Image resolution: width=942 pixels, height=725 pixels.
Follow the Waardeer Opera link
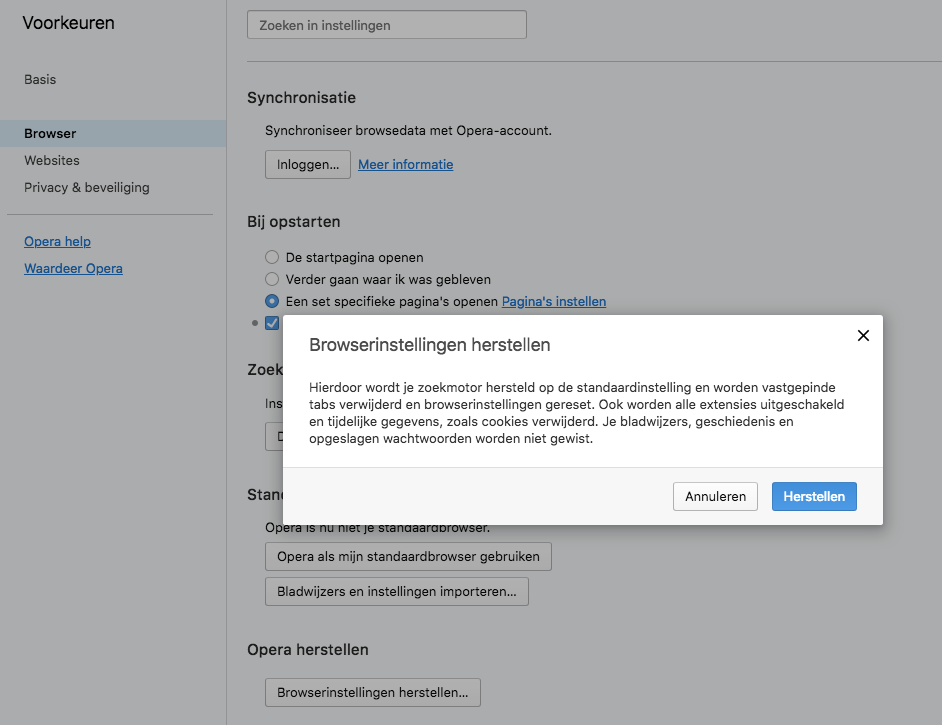coord(73,268)
